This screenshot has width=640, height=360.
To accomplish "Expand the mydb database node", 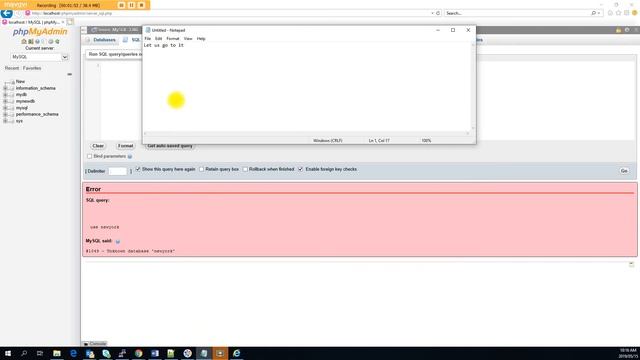I will click(5, 95).
